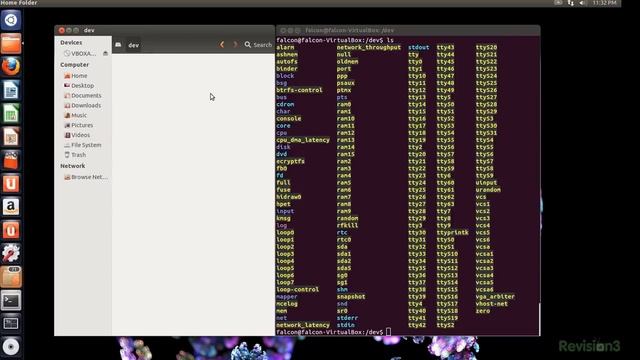Launch Firefox from the dock

11,67
